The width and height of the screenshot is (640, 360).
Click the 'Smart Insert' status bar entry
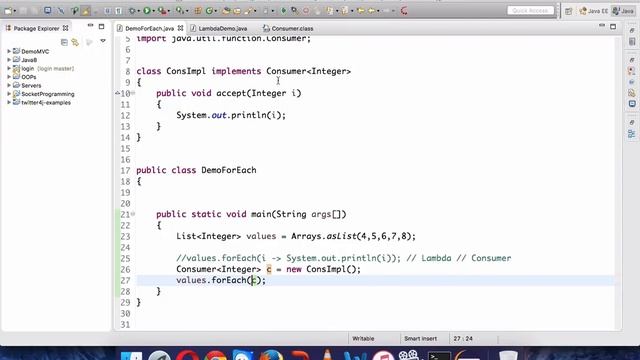(420, 339)
